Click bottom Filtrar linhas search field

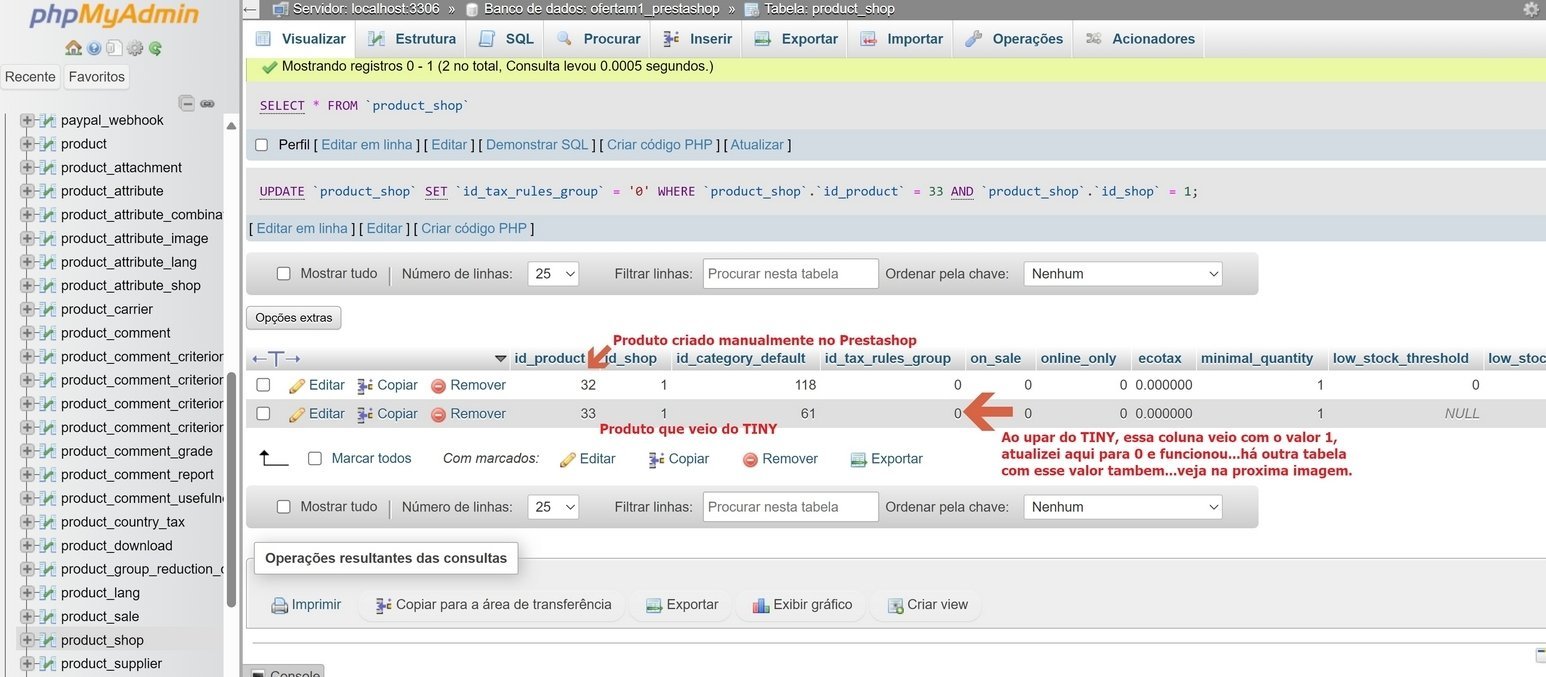pos(791,507)
